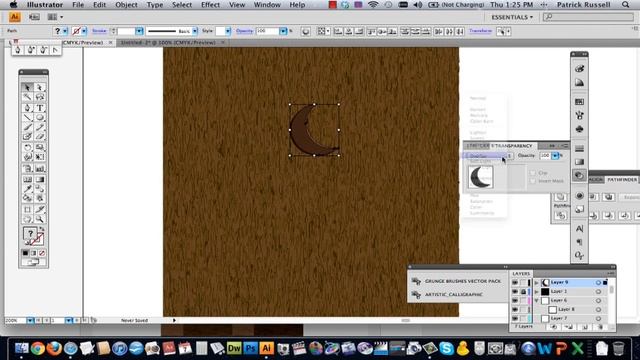The height and width of the screenshot is (360, 640).
Task: Select the Line Segment tool
Action: point(27,118)
